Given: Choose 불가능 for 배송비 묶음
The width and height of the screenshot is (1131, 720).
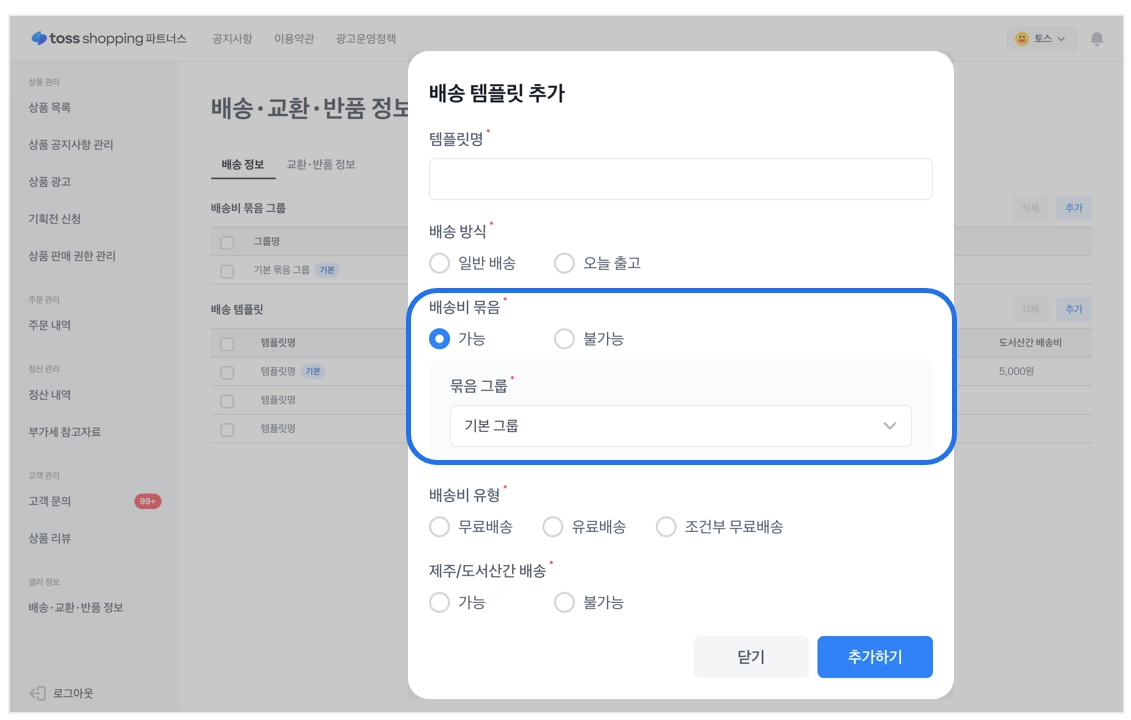Looking at the screenshot, I should pyautogui.click(x=565, y=339).
